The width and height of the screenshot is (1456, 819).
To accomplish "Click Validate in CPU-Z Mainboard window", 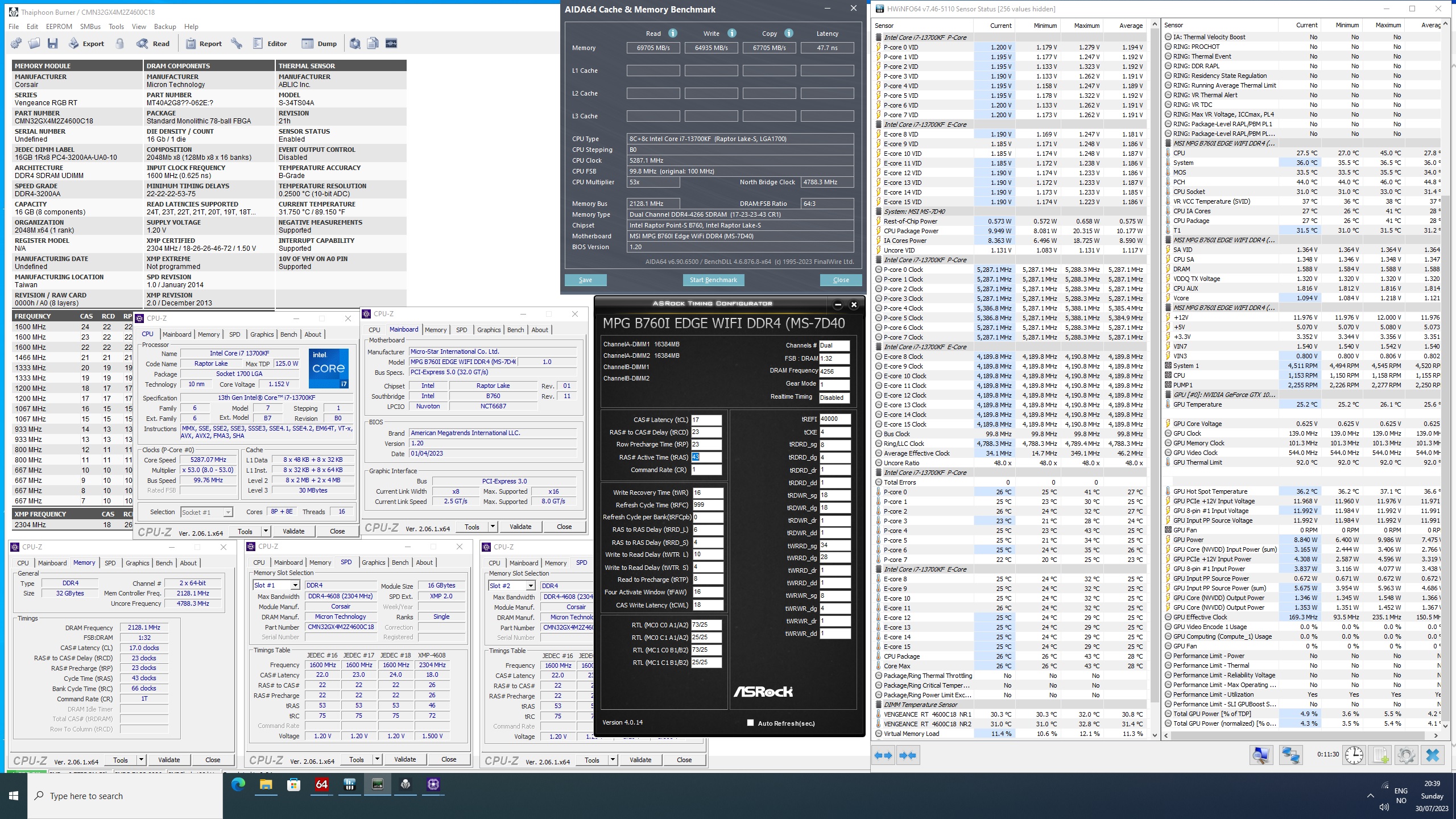I will 520,527.
